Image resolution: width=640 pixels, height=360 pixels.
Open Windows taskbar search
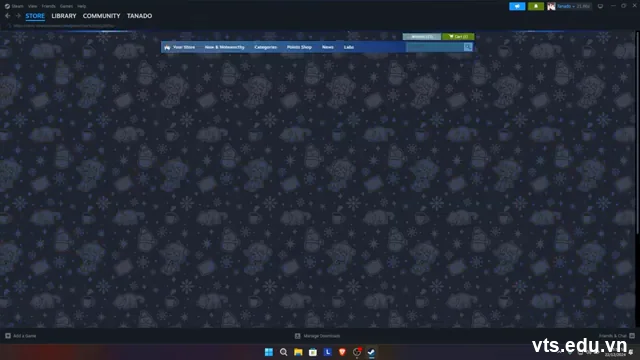click(283, 352)
